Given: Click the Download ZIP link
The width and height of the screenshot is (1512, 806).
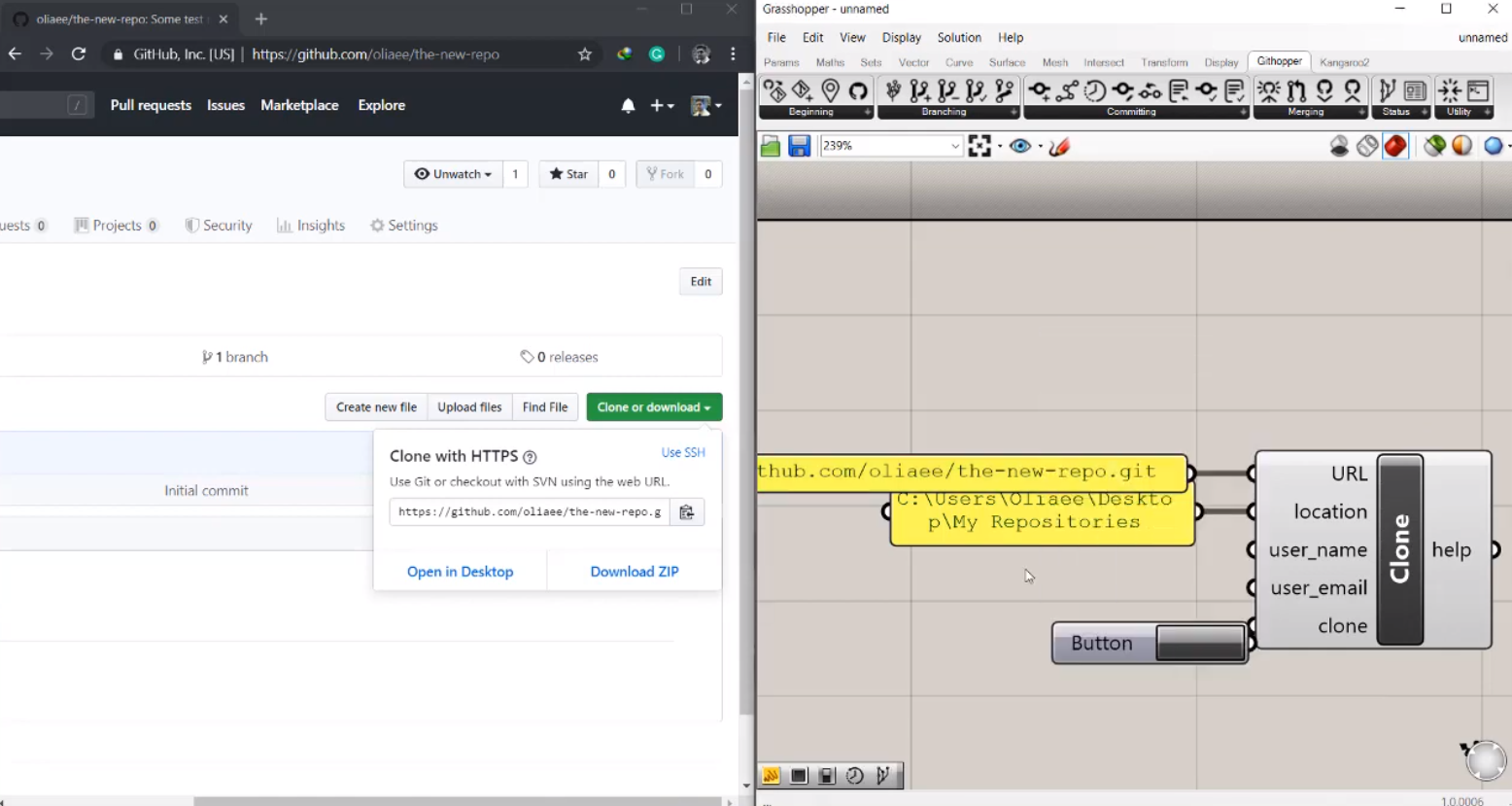Looking at the screenshot, I should [635, 572].
